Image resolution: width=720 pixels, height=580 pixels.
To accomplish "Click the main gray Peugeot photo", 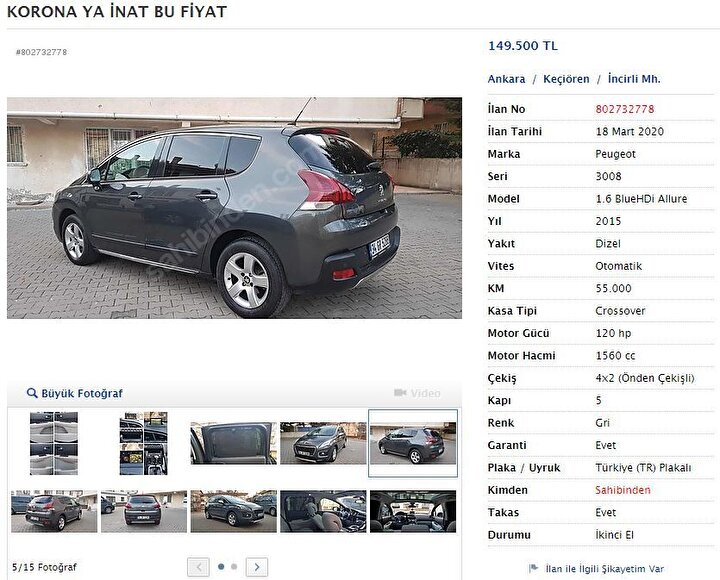I will coord(234,208).
